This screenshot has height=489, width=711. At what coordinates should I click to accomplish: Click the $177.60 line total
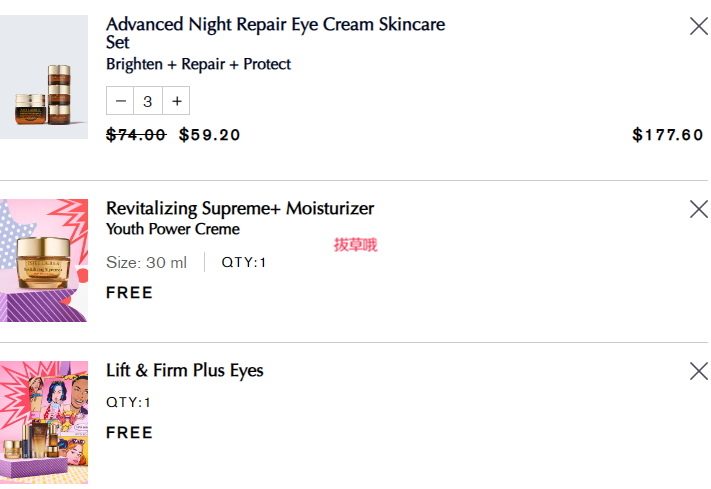point(667,135)
